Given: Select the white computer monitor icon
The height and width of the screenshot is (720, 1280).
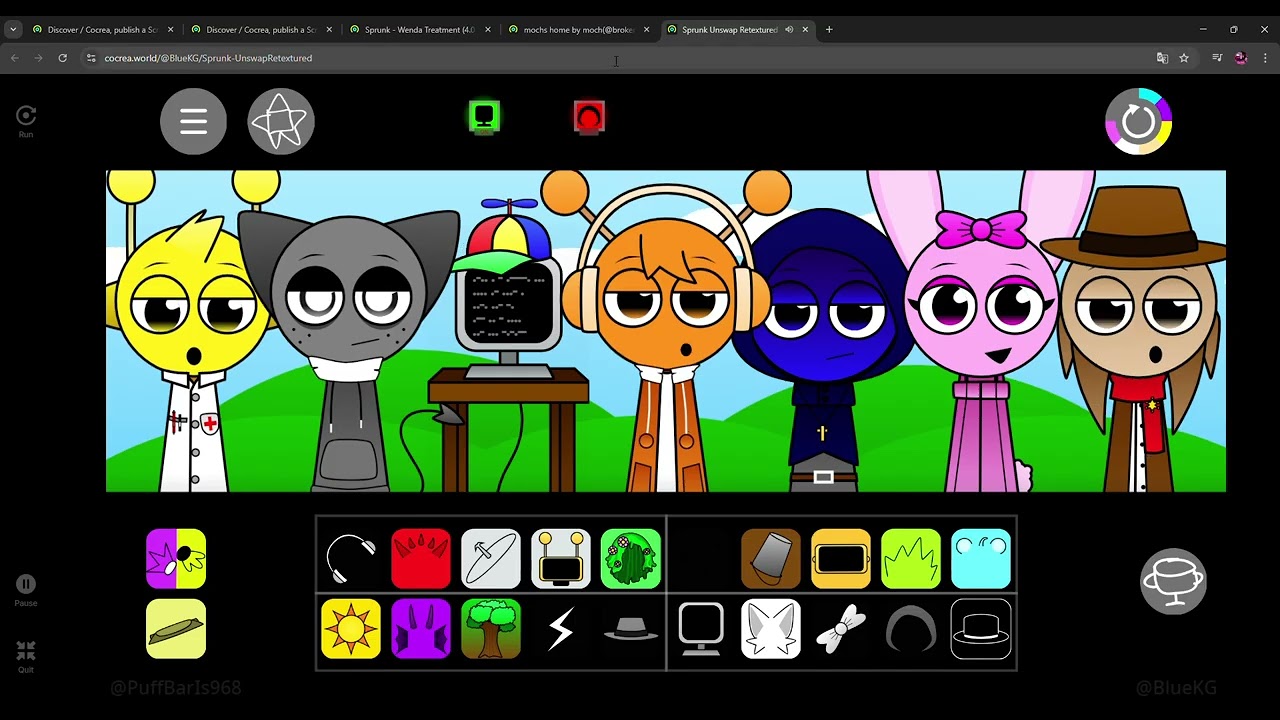Looking at the screenshot, I should point(701,629).
